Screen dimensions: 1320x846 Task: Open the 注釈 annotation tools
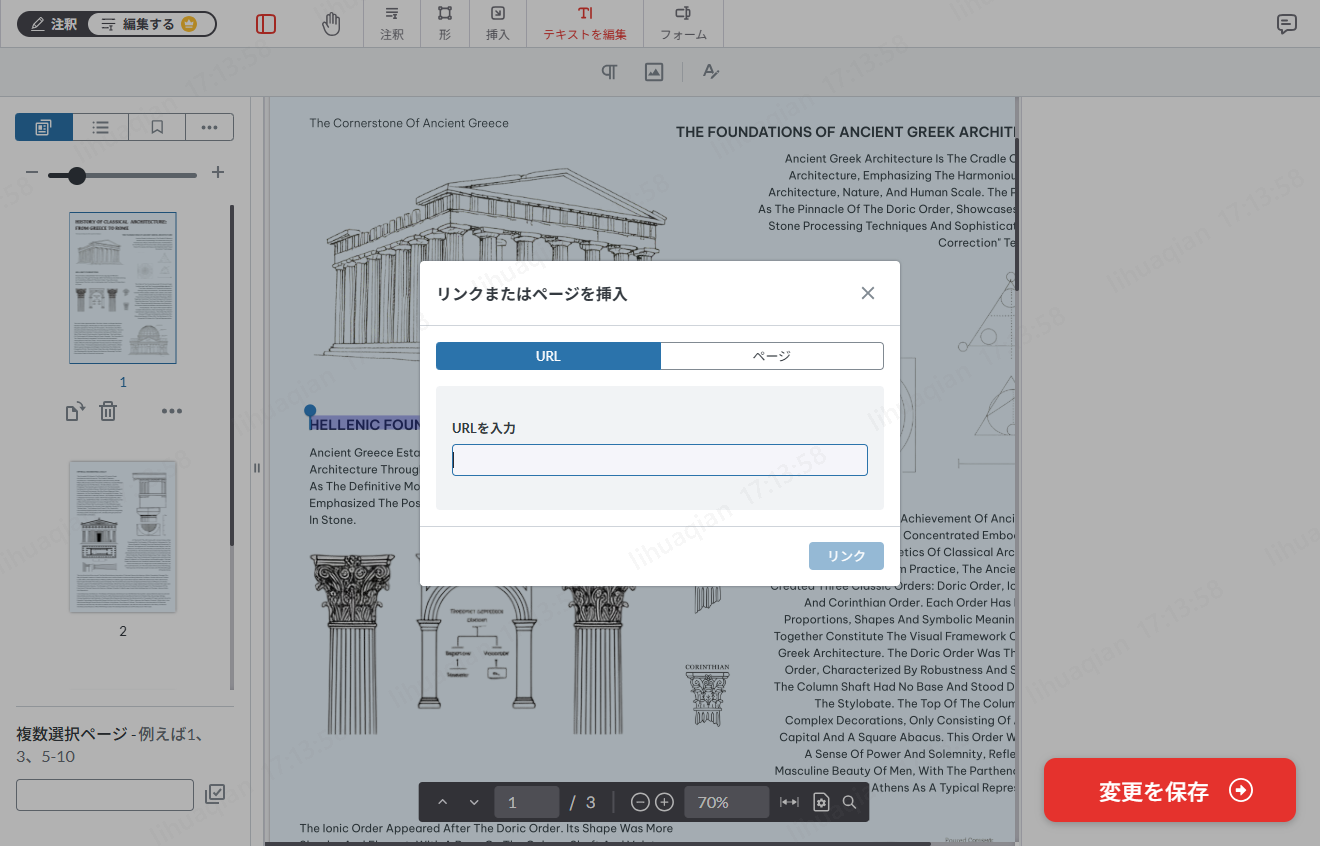(392, 23)
